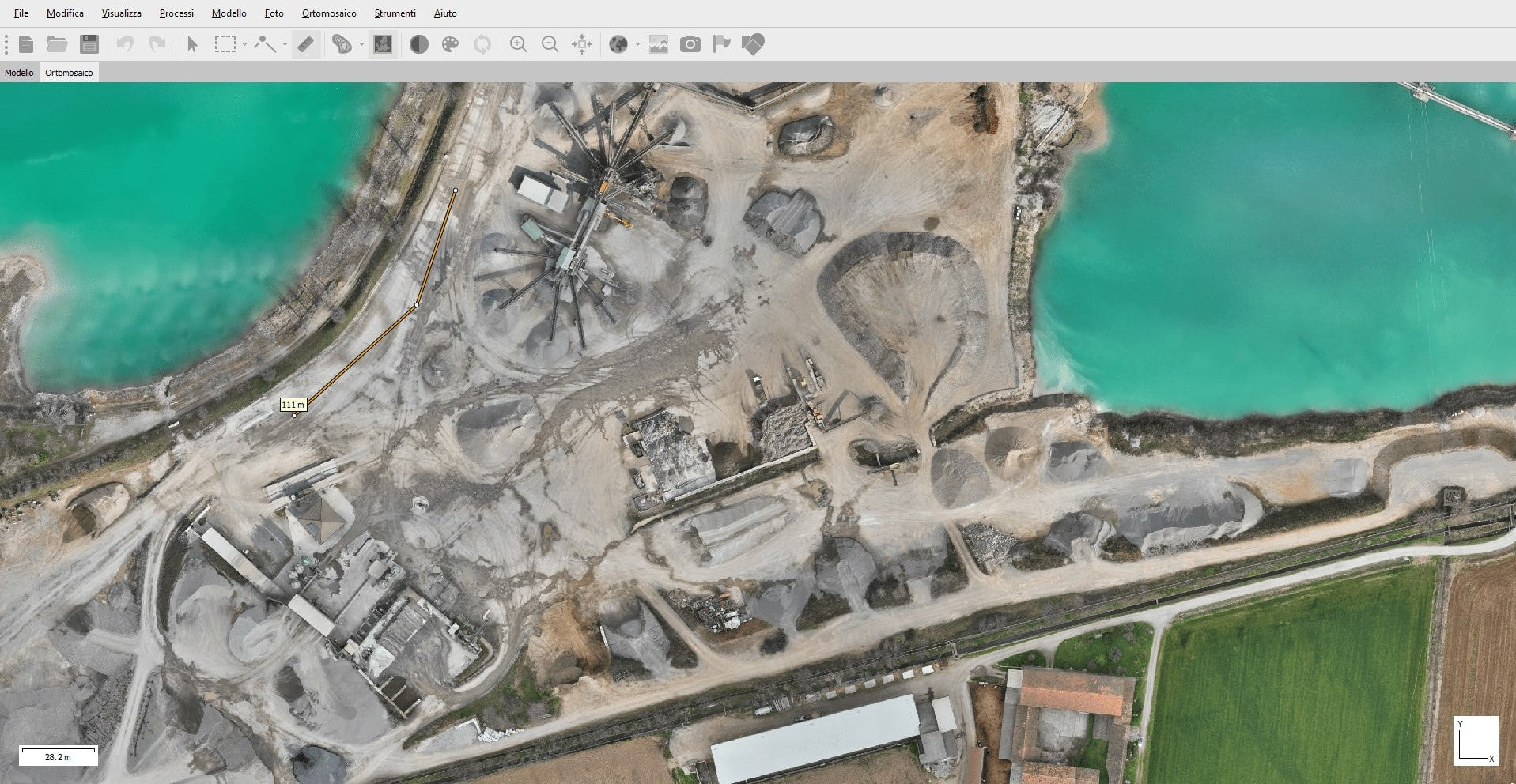Zoom in using the magnifier plus icon
The width and height of the screenshot is (1516, 784).
[518, 44]
